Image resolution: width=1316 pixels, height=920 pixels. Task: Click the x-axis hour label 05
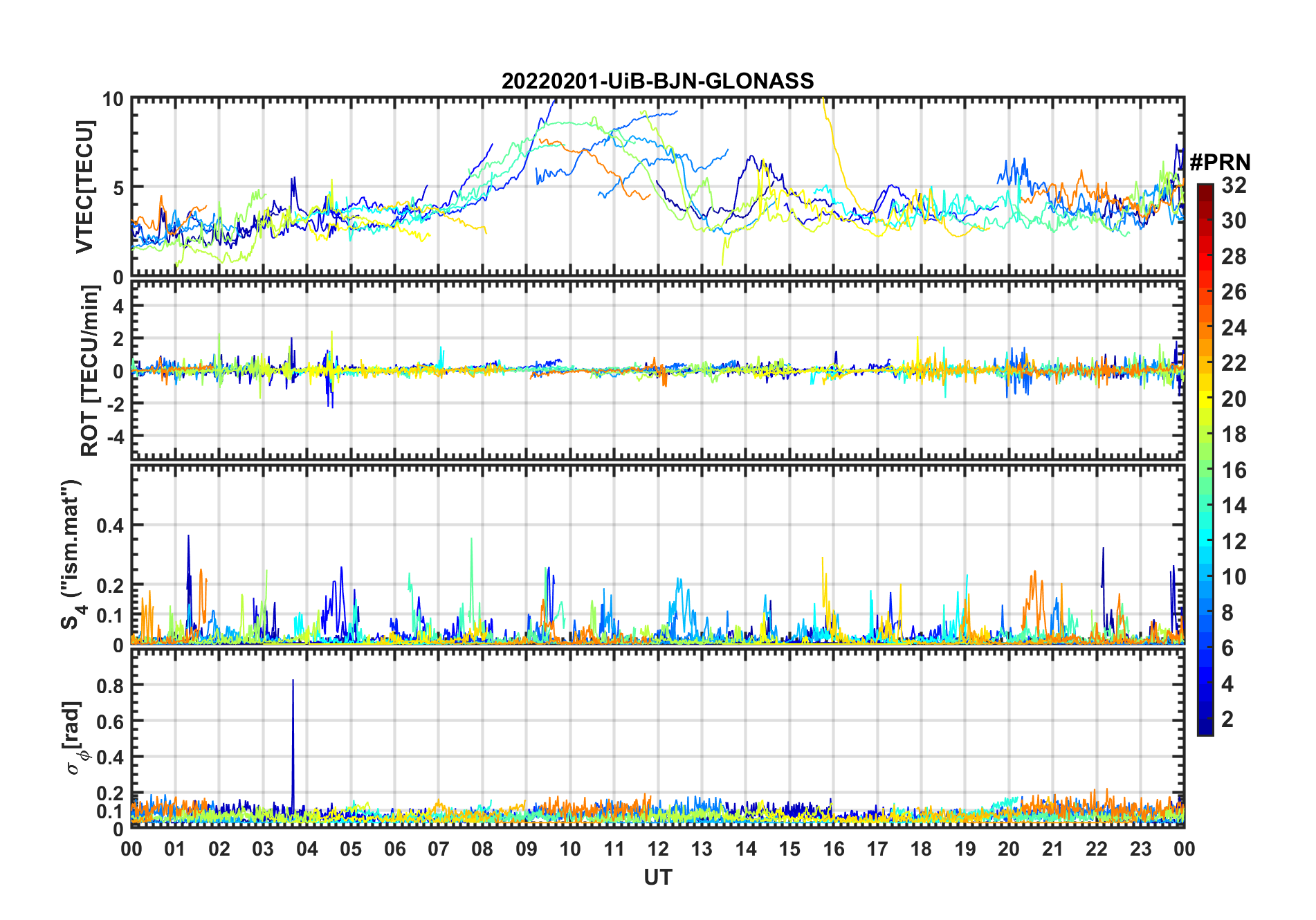click(x=351, y=849)
